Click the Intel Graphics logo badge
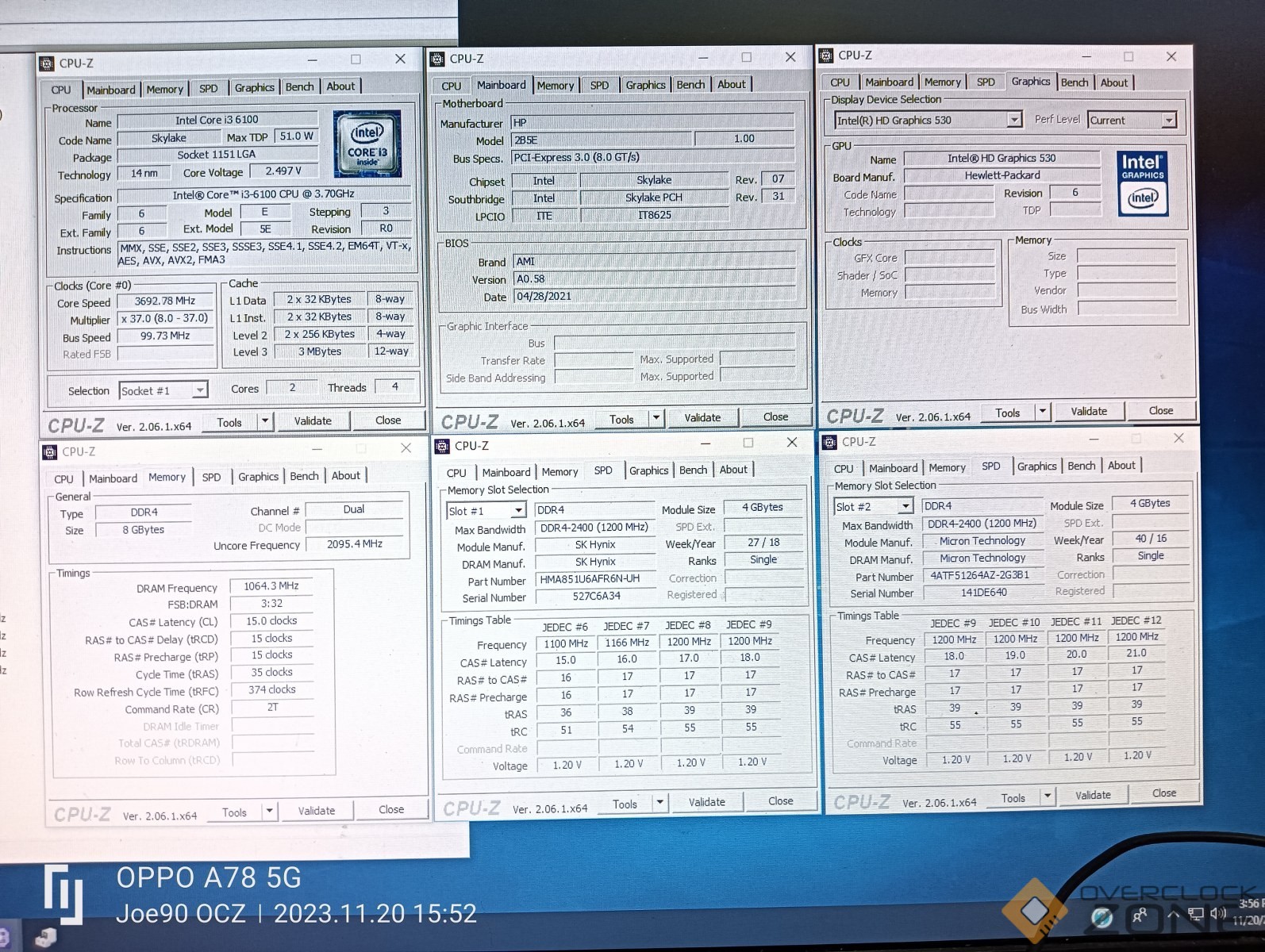Viewport: 1265px width, 952px height. [1143, 183]
